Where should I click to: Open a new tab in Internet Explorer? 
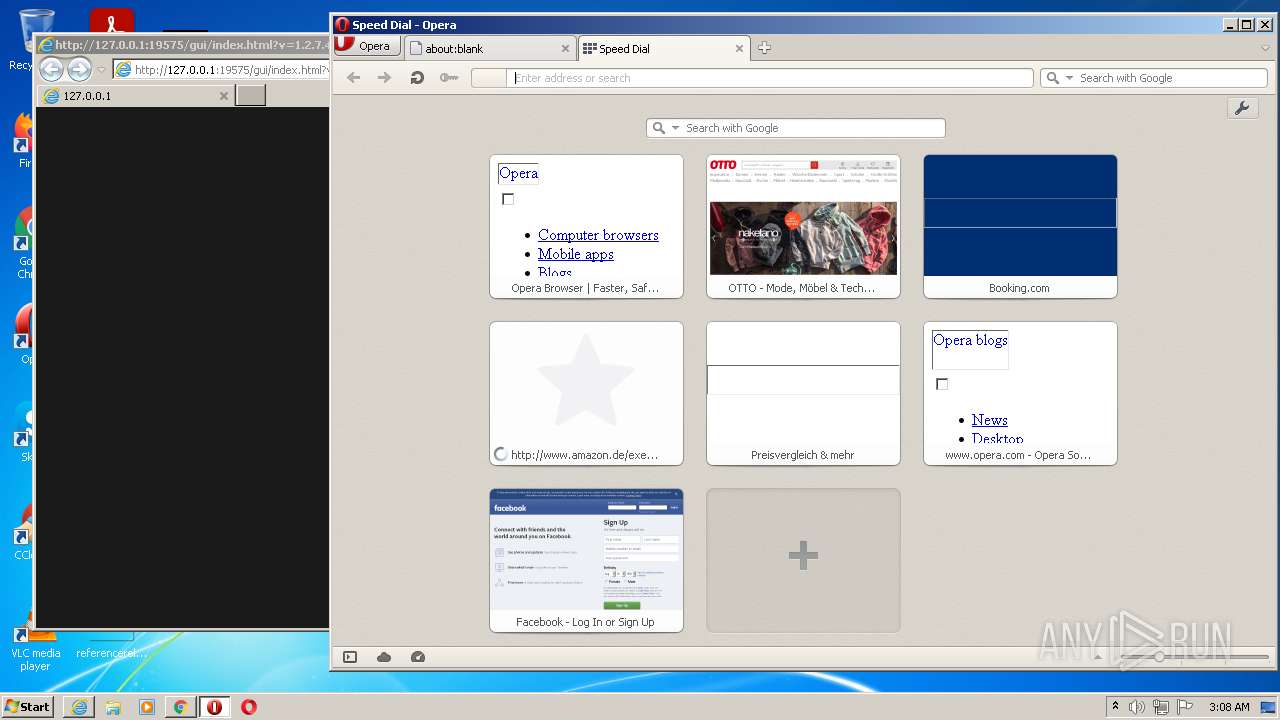coord(250,96)
